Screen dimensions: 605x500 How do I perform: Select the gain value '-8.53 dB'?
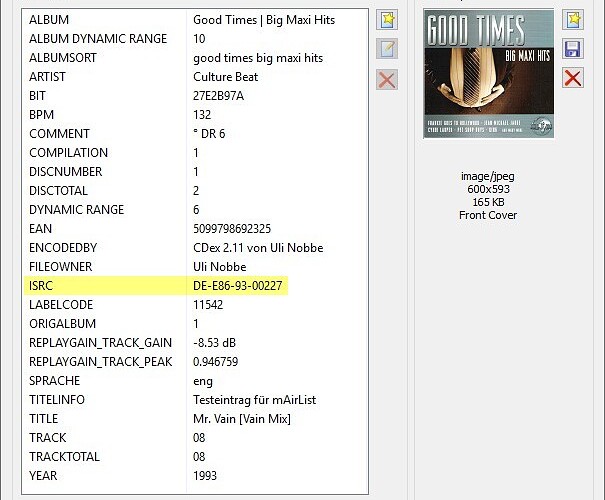214,343
